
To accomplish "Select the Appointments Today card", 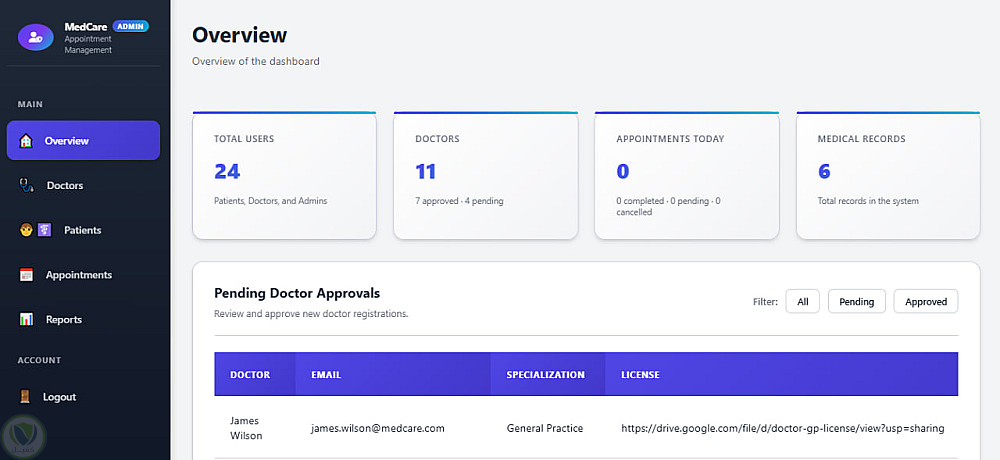I will coord(686,175).
